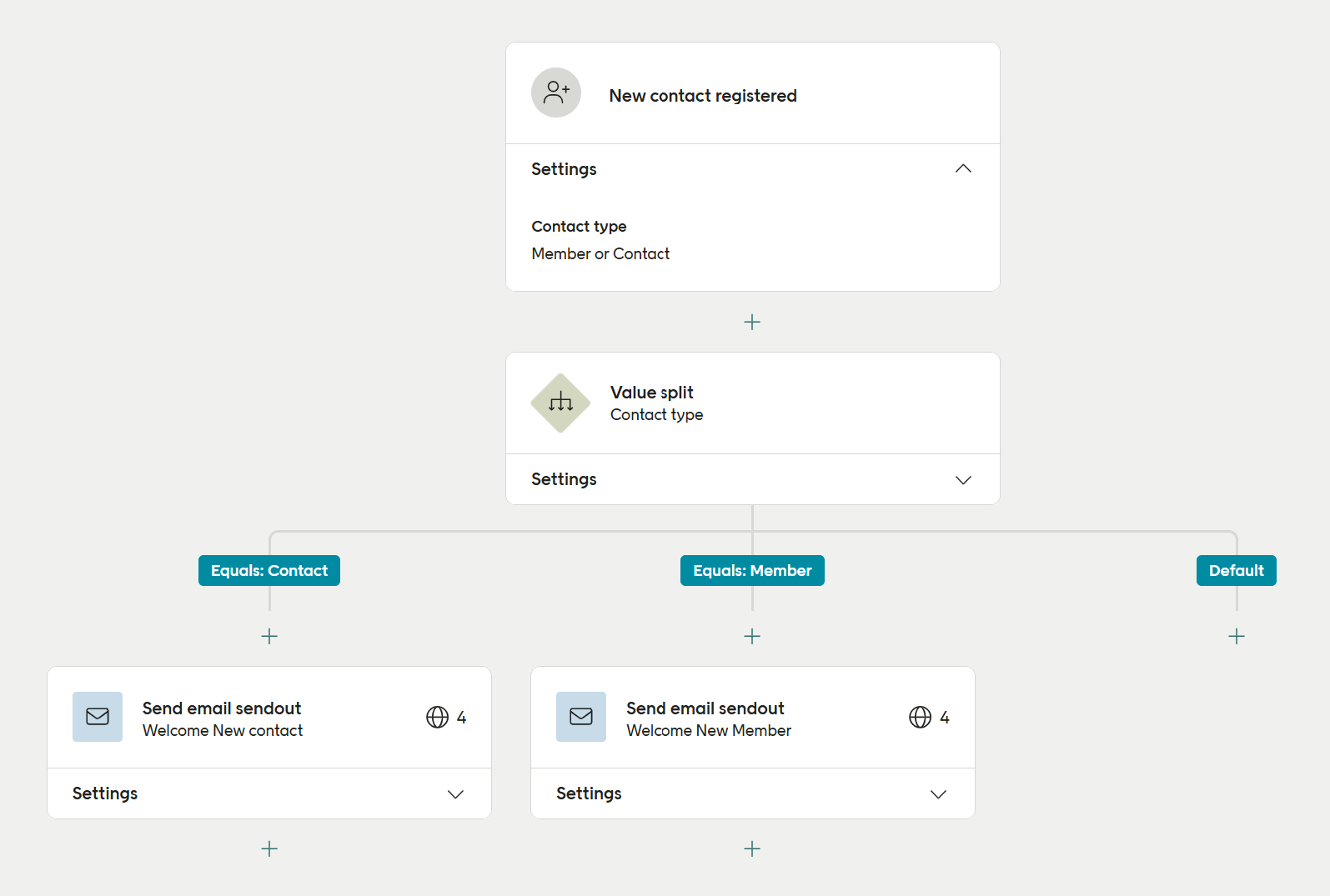Click globe icon on Welcome New Member card
1330x896 pixels.
920,717
